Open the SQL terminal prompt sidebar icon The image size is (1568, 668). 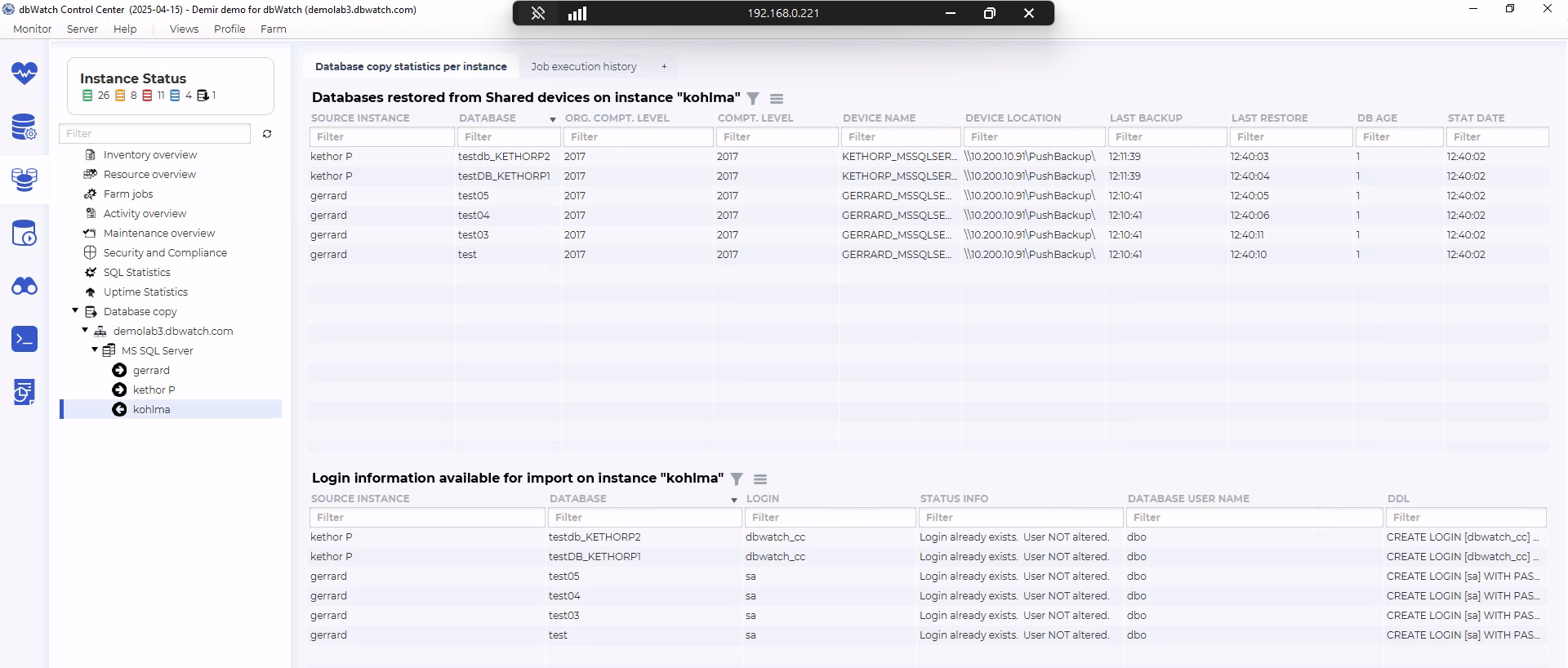(x=24, y=339)
